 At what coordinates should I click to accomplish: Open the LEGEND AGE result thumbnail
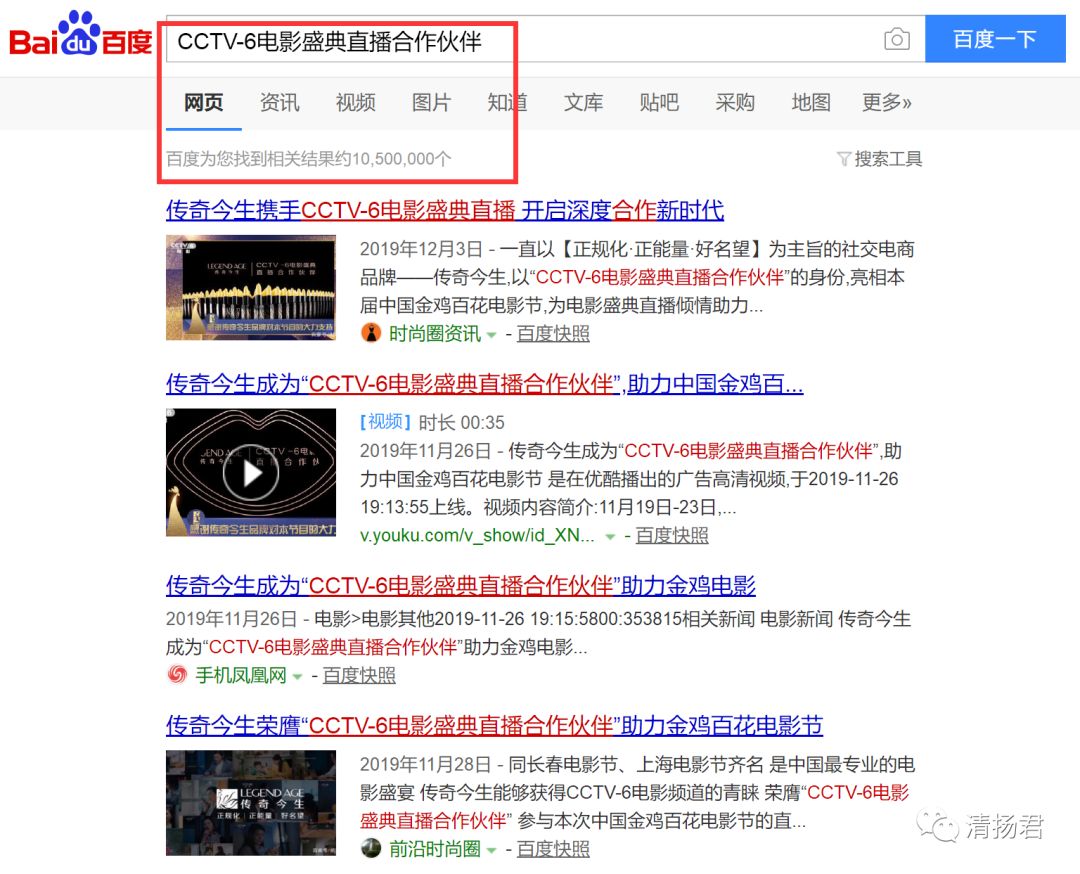[251, 803]
